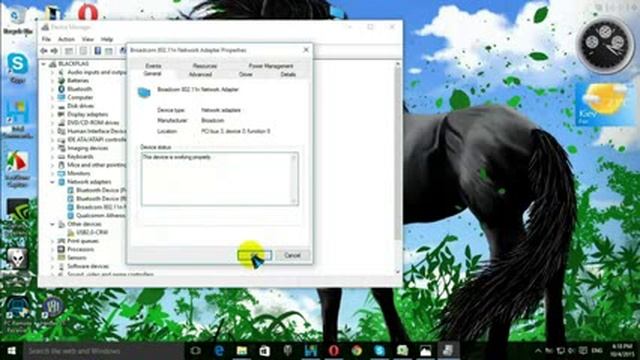Select the General tab
The image size is (640, 360).
pyautogui.click(x=153, y=74)
